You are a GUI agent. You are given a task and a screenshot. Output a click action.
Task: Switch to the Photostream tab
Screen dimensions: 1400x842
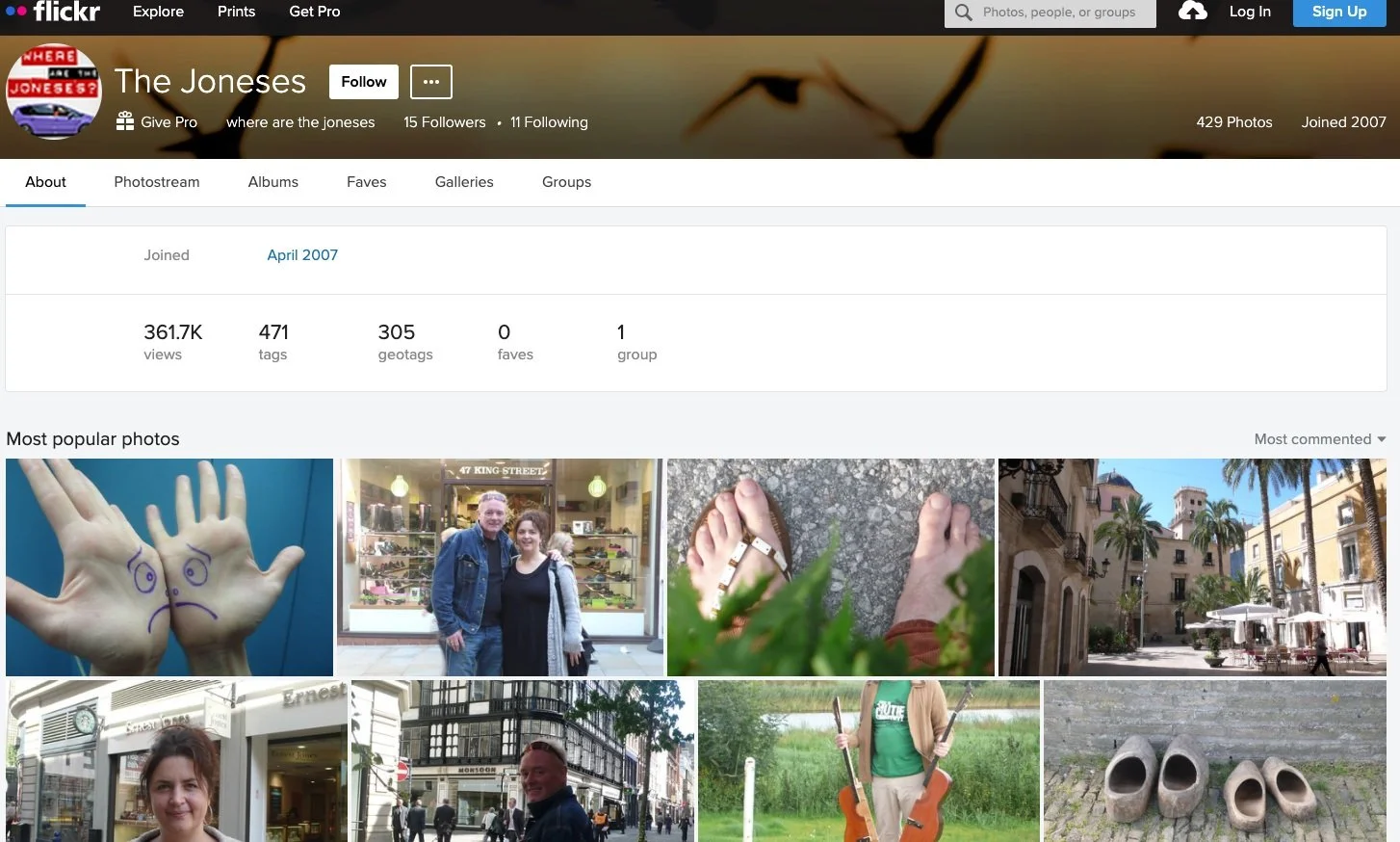pos(156,182)
